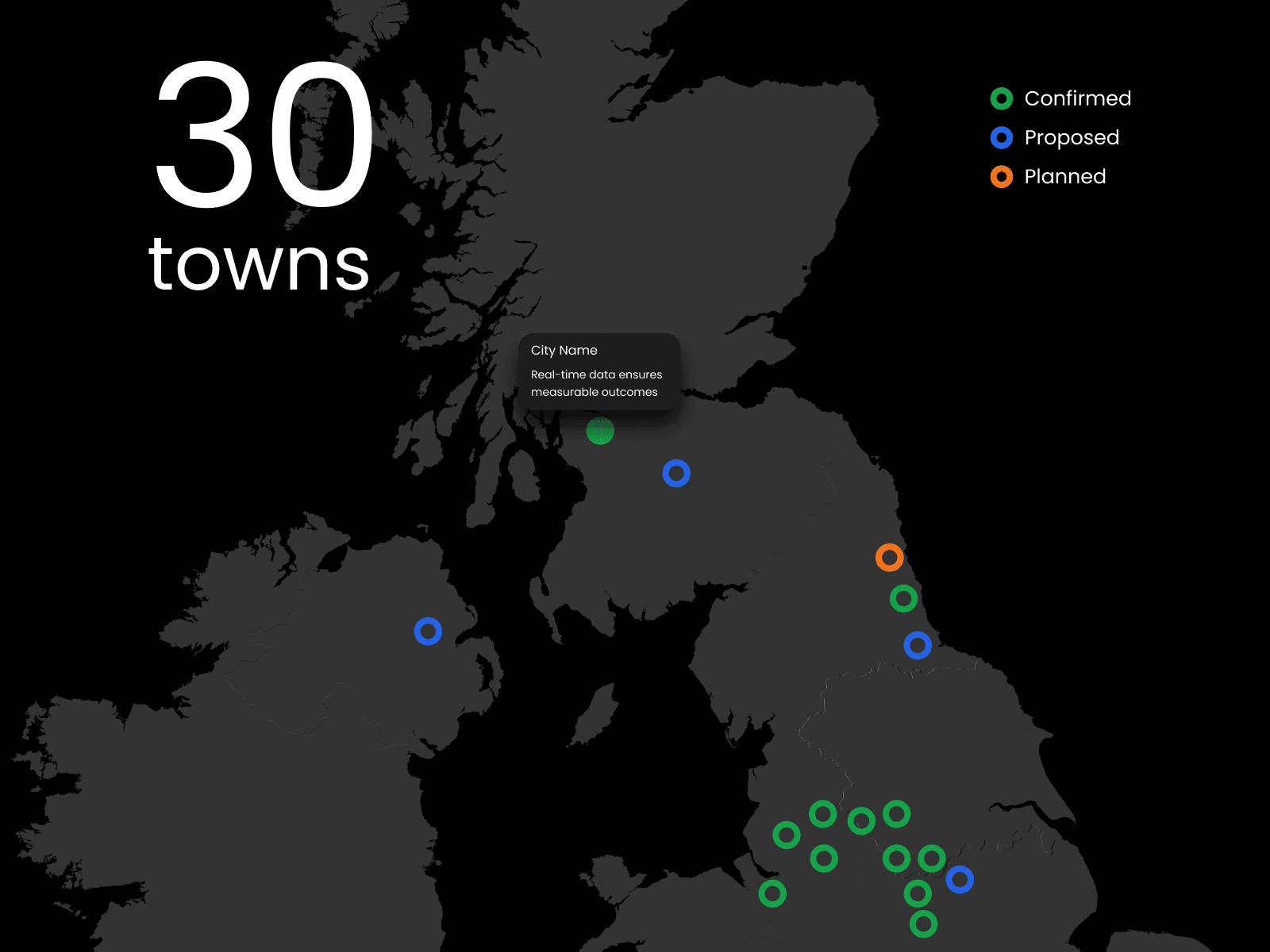1270x952 pixels.
Task: Select the southernmost green marker on the map
Action: 923,923
